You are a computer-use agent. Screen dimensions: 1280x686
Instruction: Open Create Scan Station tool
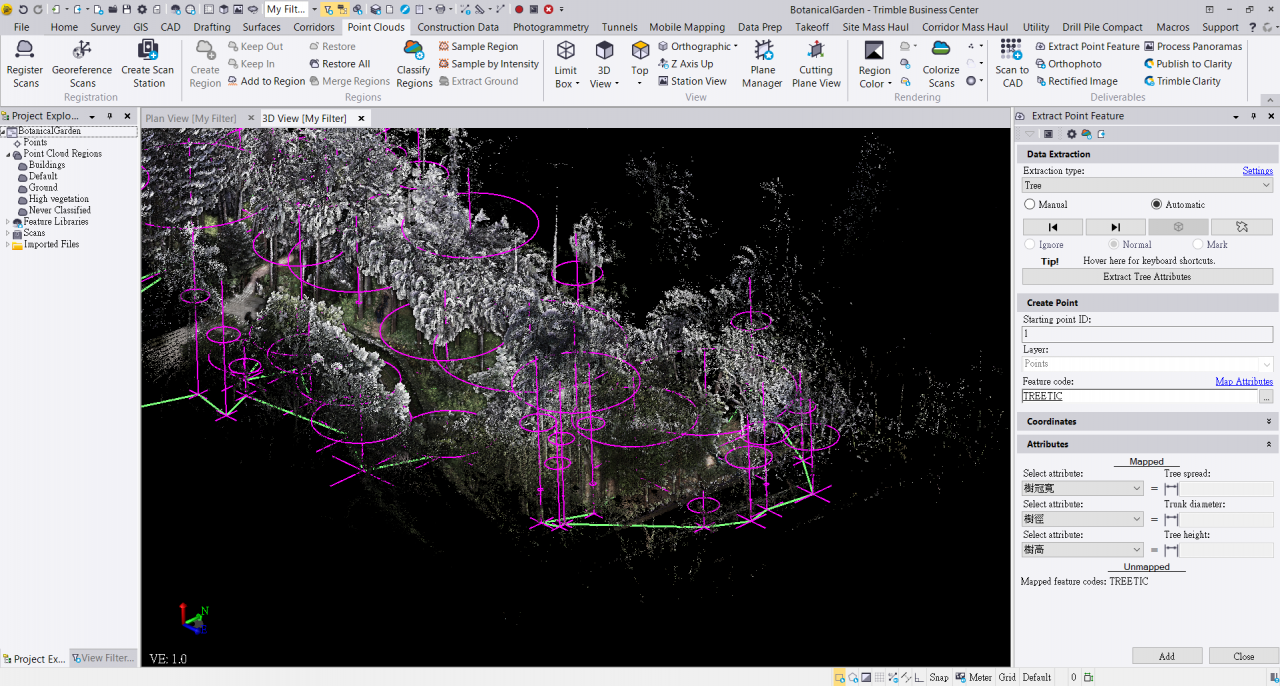point(148,64)
